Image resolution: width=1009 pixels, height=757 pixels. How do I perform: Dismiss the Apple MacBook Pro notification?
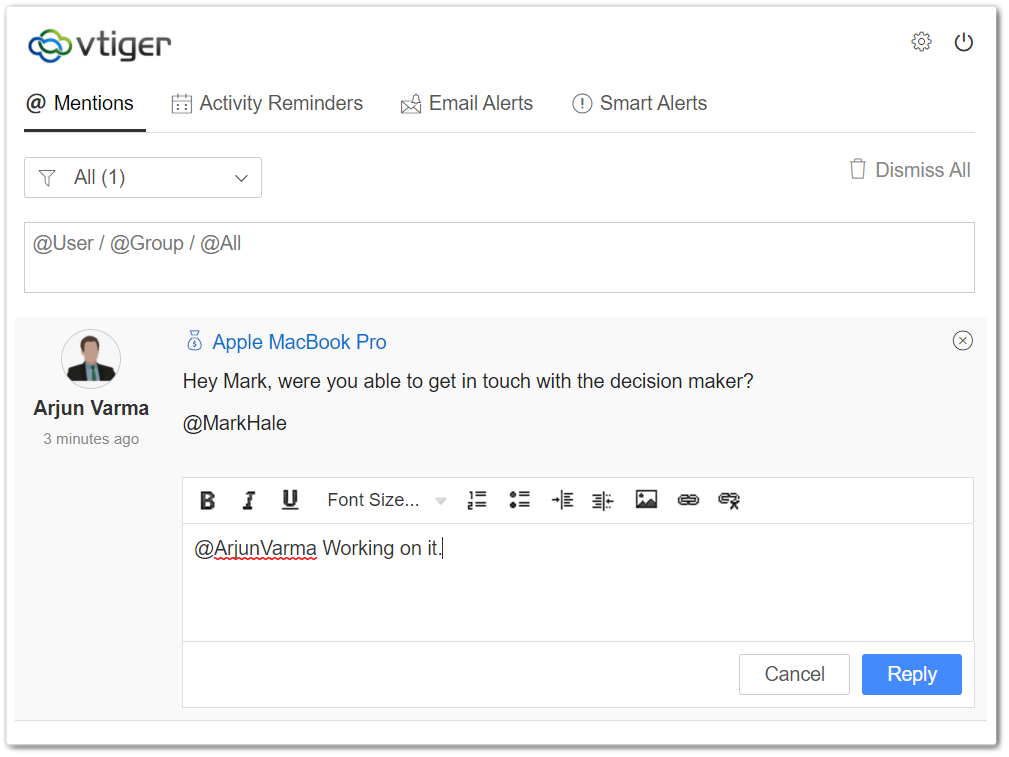[x=962, y=341]
